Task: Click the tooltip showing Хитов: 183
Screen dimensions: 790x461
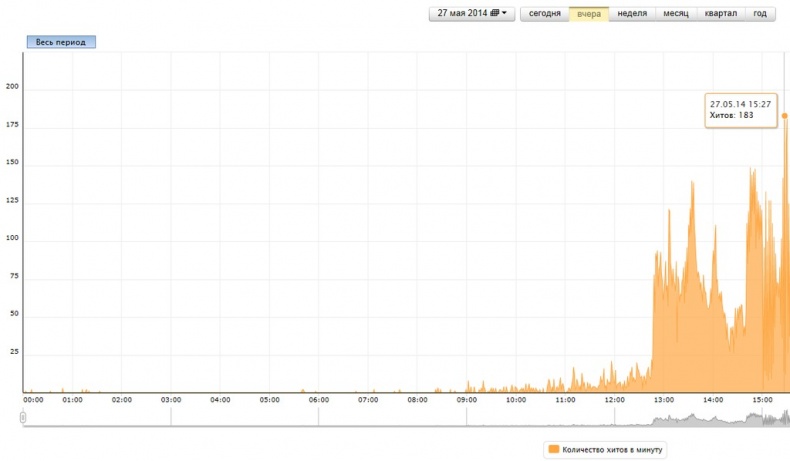Action: click(x=740, y=109)
